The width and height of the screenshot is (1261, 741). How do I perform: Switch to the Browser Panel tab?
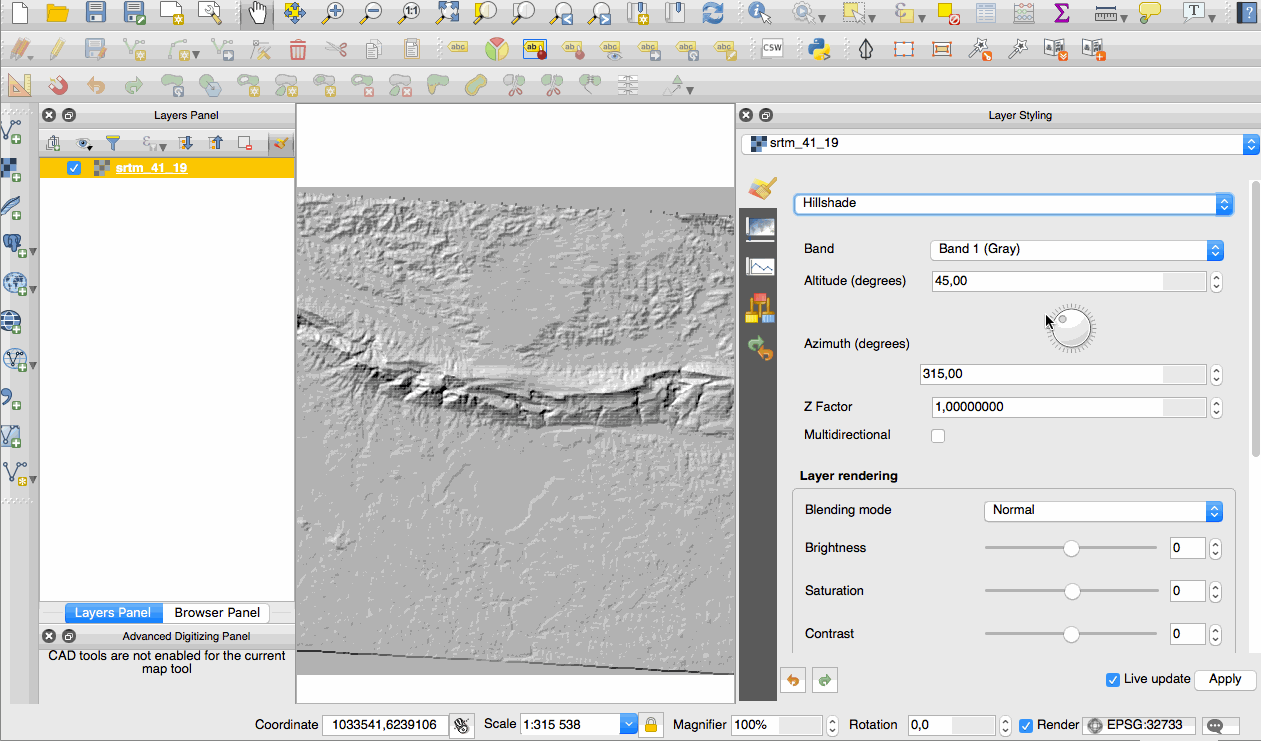[x=217, y=613]
